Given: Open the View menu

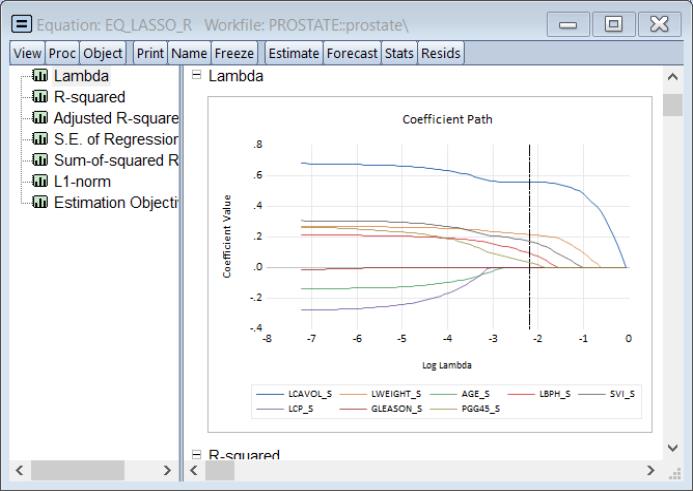Looking at the screenshot, I should pyautogui.click(x=27, y=53).
